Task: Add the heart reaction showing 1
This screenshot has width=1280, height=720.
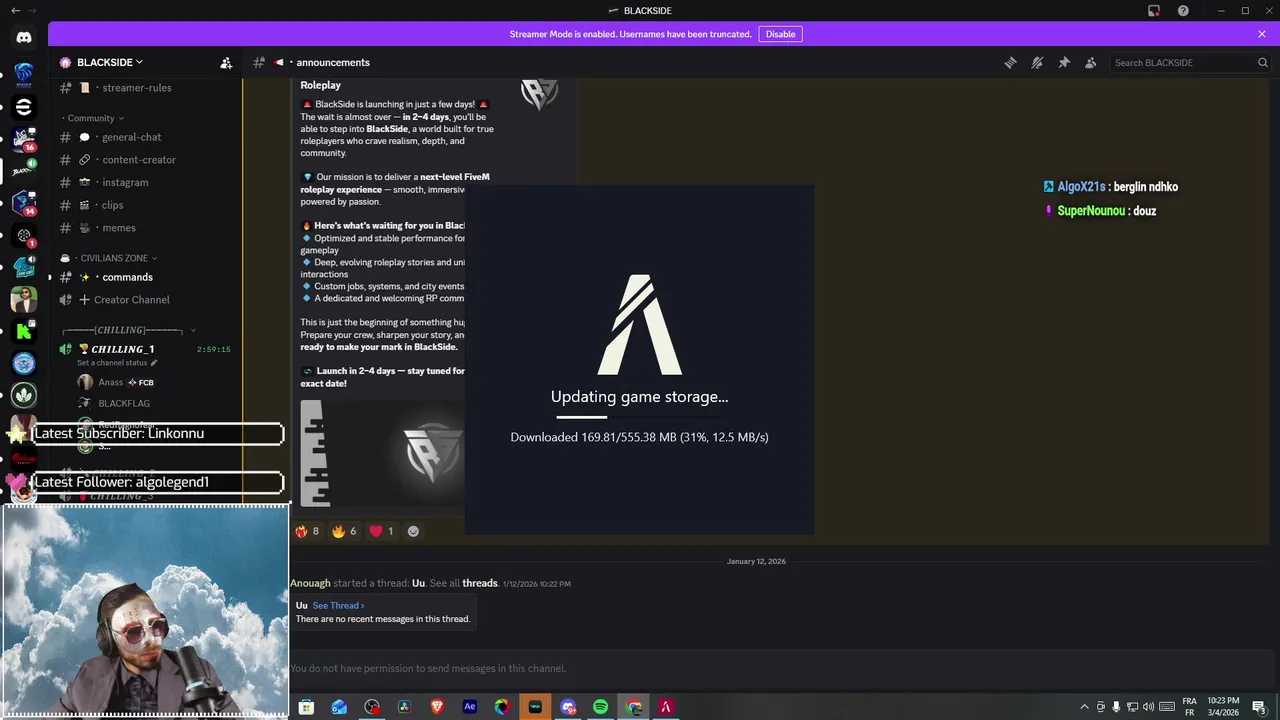Action: coord(381,531)
